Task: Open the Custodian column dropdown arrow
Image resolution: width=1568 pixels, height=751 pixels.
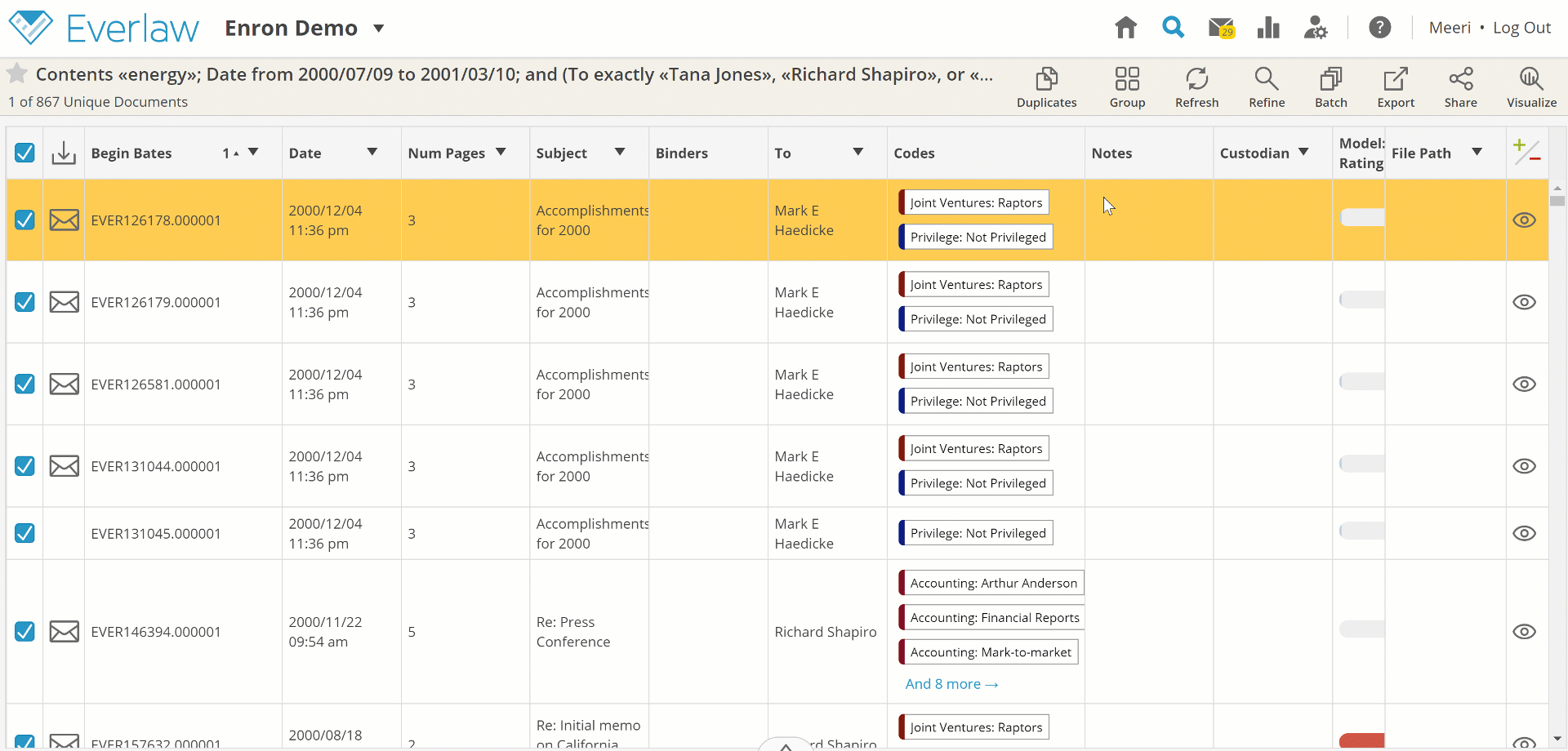Action: (1303, 152)
